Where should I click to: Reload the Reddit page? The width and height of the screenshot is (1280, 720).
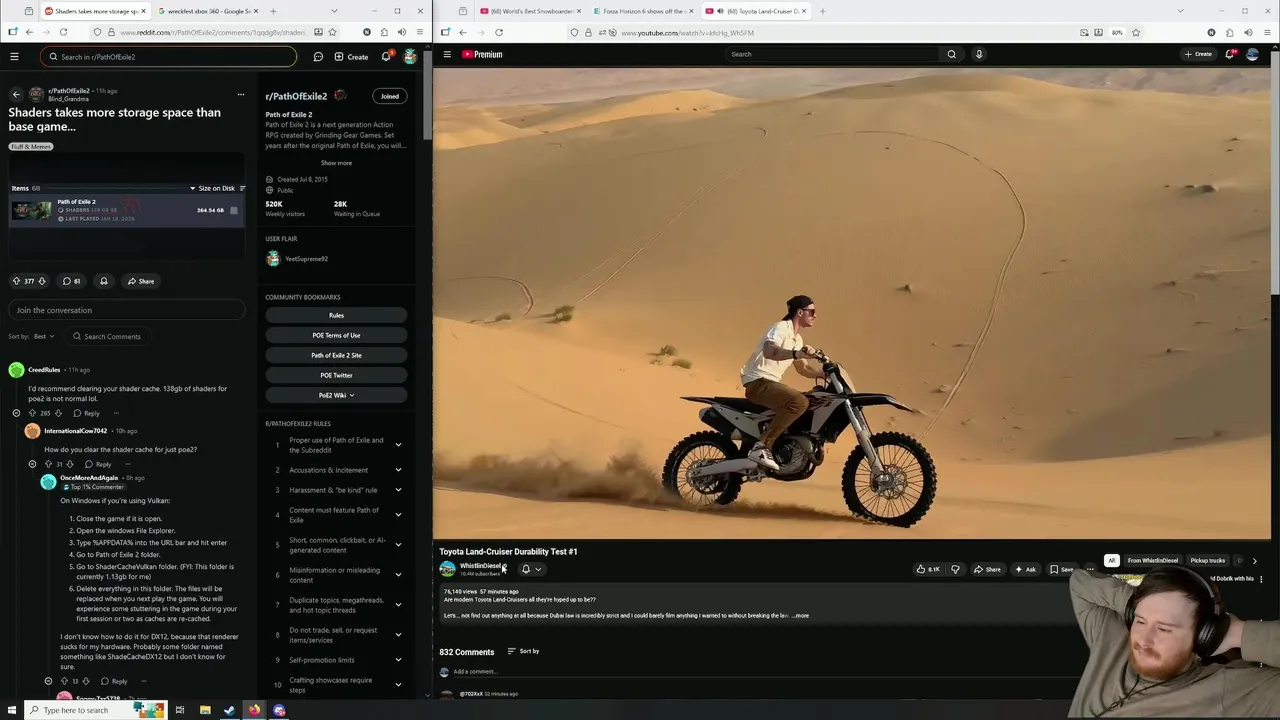click(65, 32)
